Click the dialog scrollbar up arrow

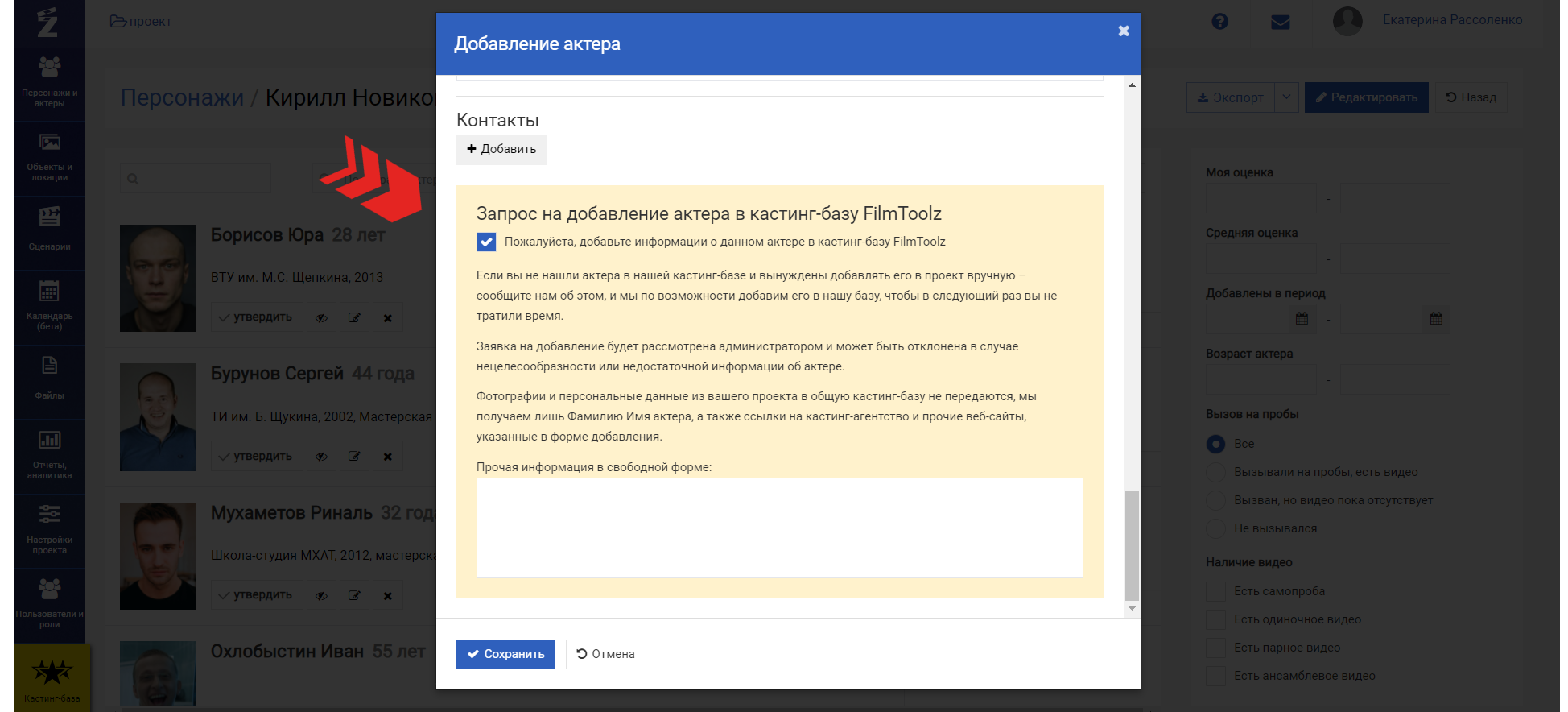pos(1132,85)
